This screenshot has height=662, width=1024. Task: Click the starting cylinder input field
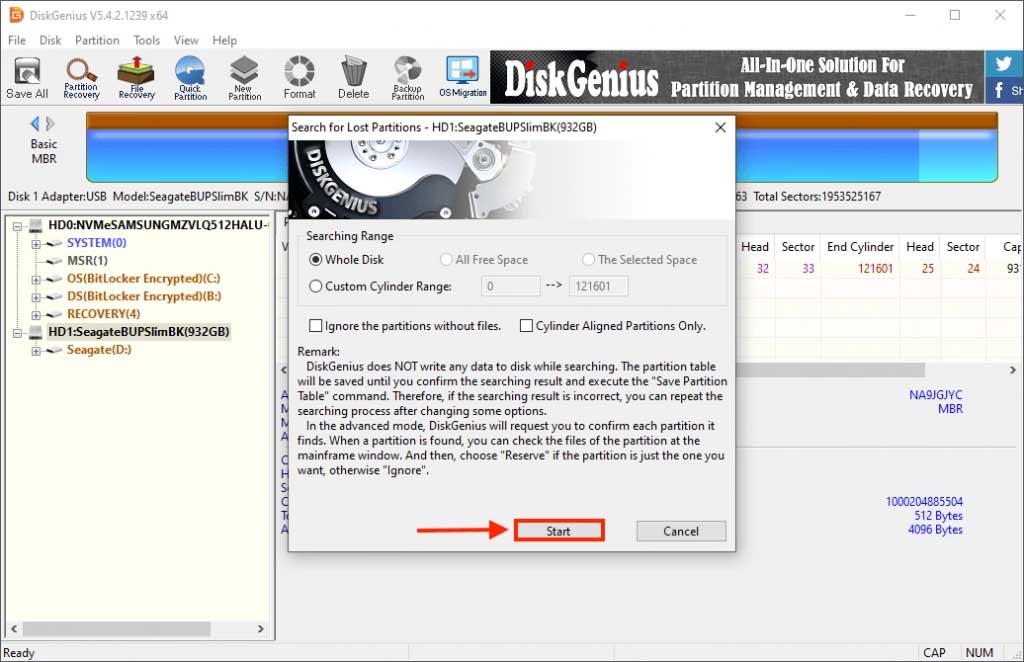point(511,286)
